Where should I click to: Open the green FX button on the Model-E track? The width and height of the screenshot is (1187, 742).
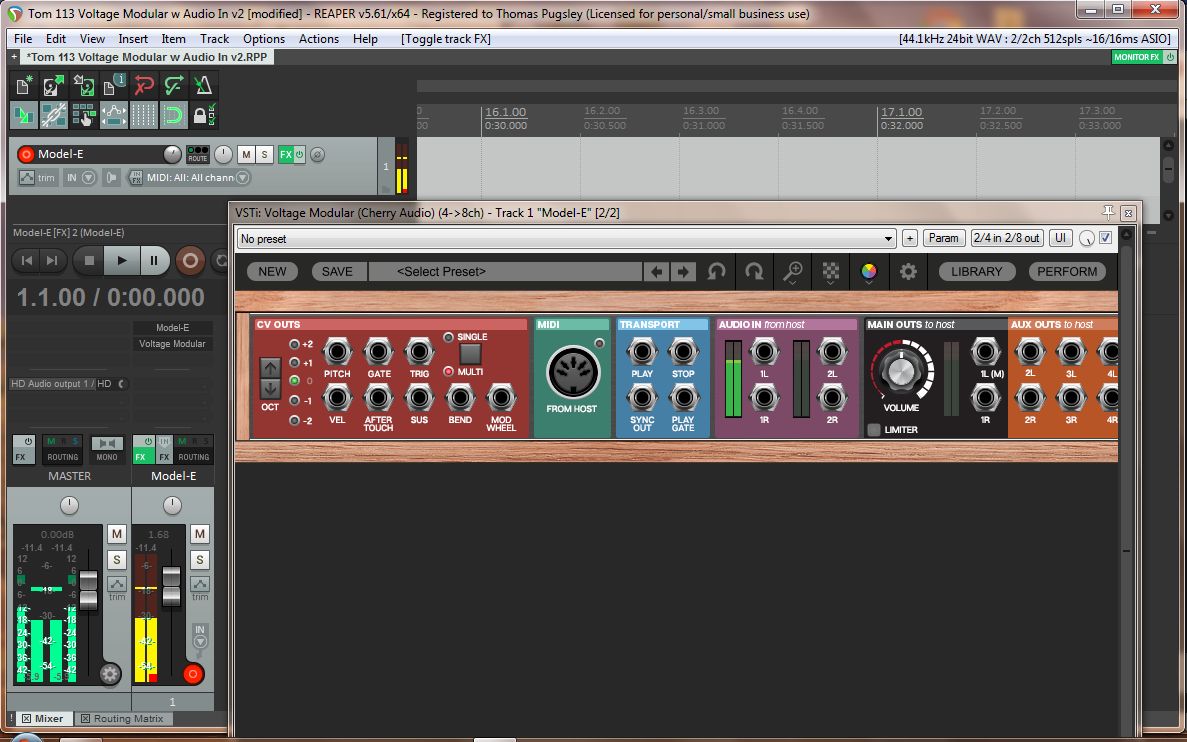click(x=285, y=154)
